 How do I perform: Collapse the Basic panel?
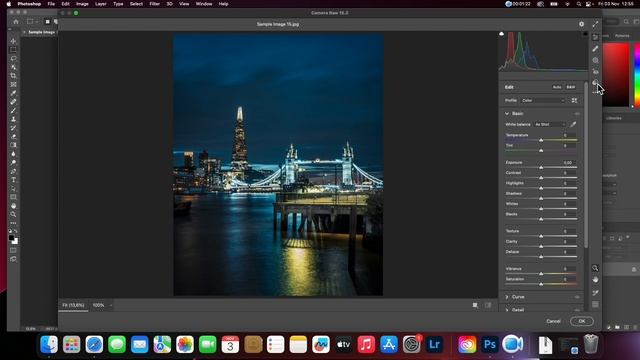507,114
